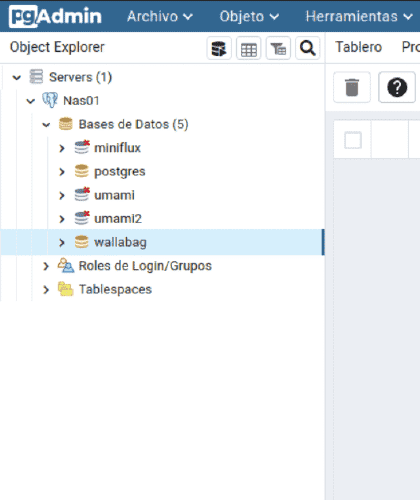This screenshot has height=500, width=420.
Task: Select the miniflux database name
Action: 117,148
